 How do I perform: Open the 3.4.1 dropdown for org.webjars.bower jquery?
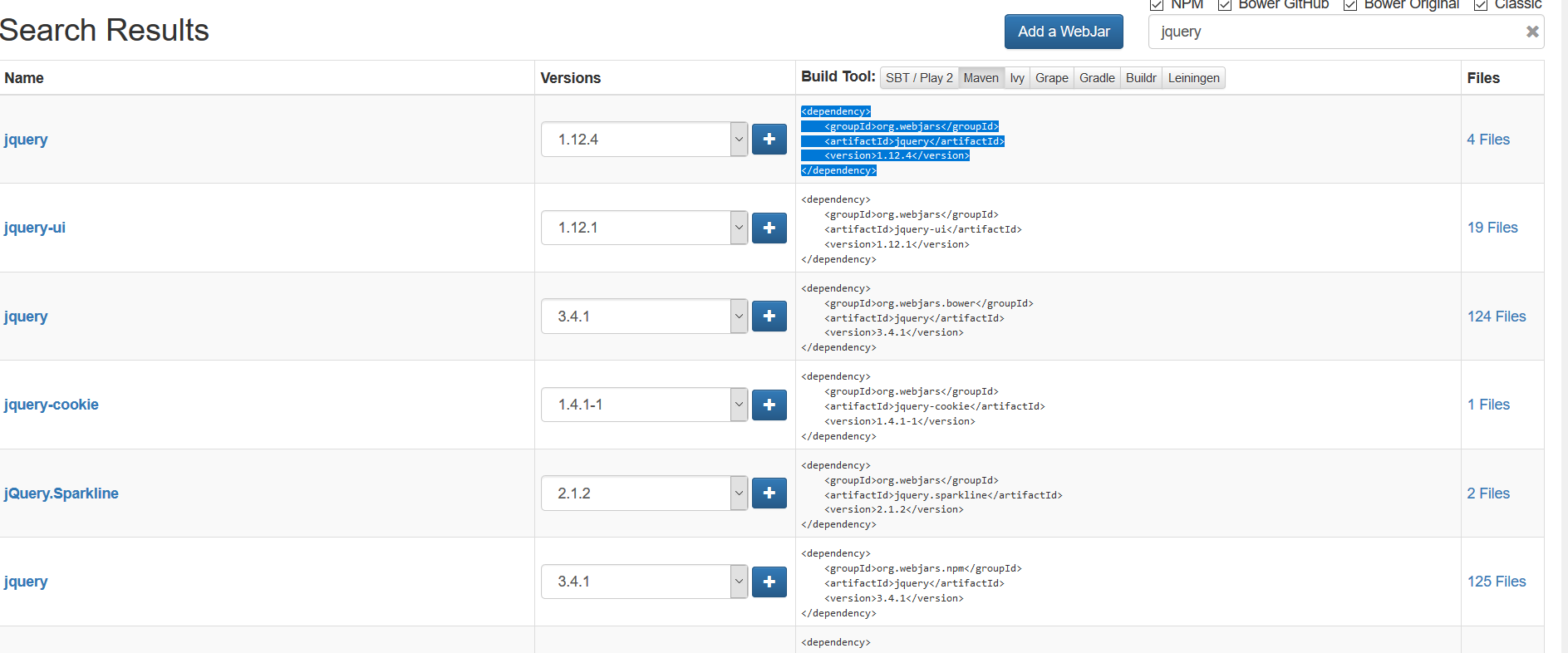645,317
